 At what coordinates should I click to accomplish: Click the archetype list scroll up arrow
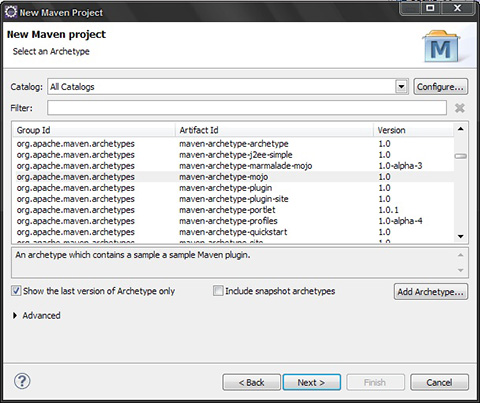click(x=461, y=129)
